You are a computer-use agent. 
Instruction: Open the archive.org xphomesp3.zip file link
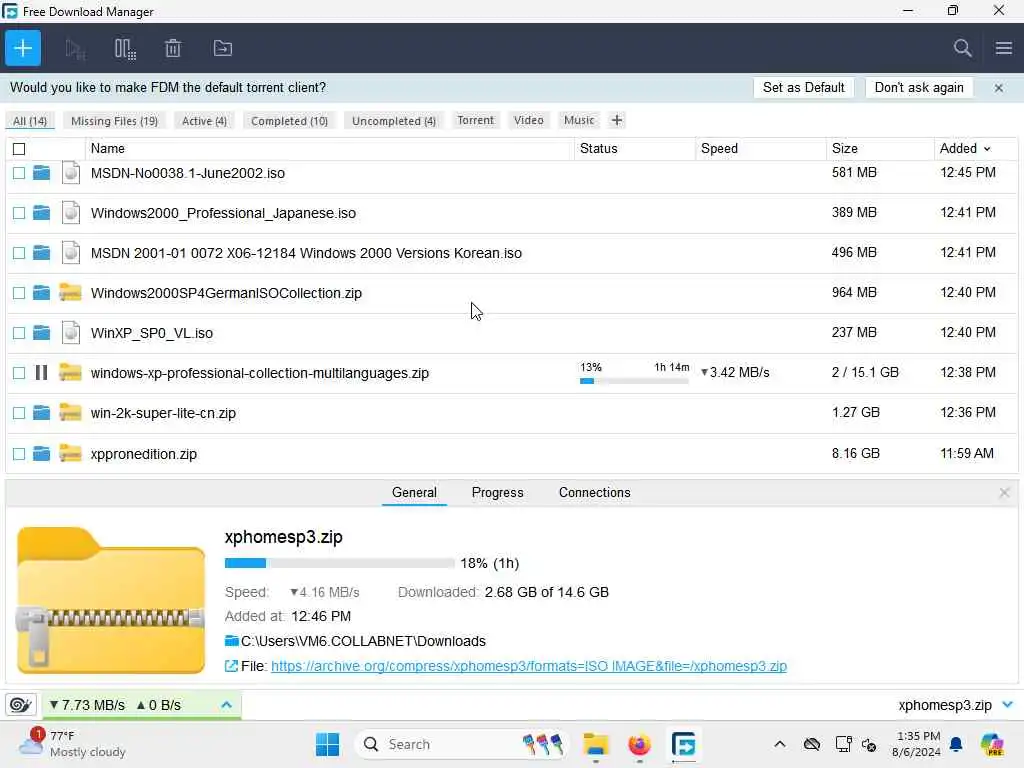(529, 666)
